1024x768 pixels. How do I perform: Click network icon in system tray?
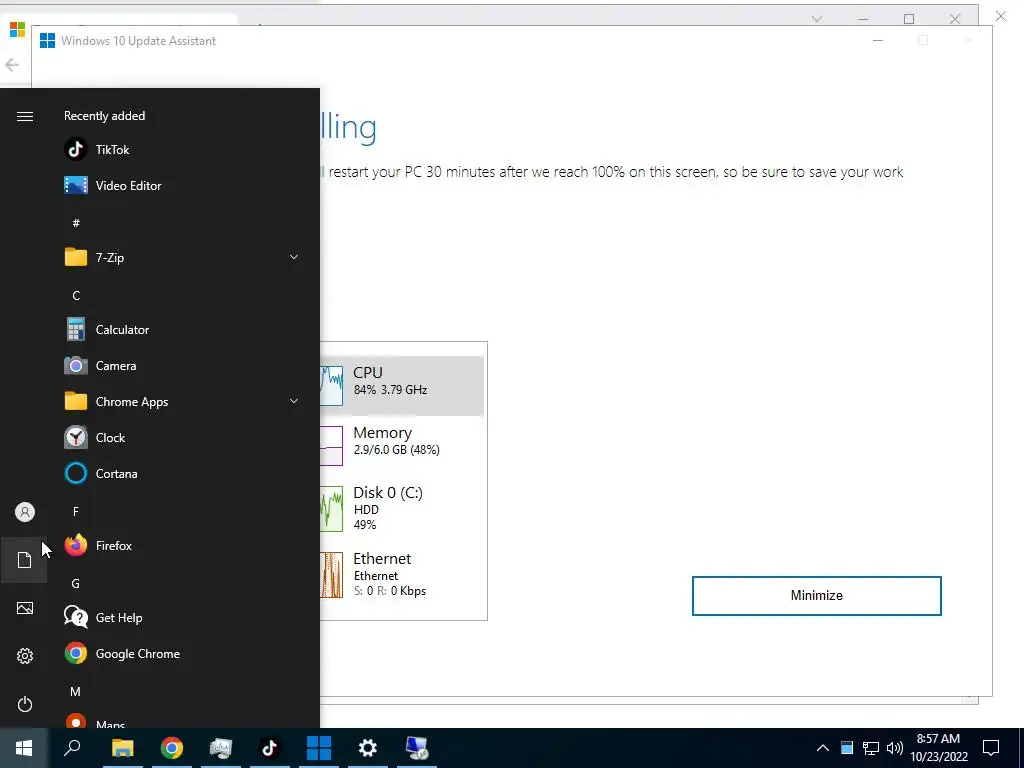871,748
